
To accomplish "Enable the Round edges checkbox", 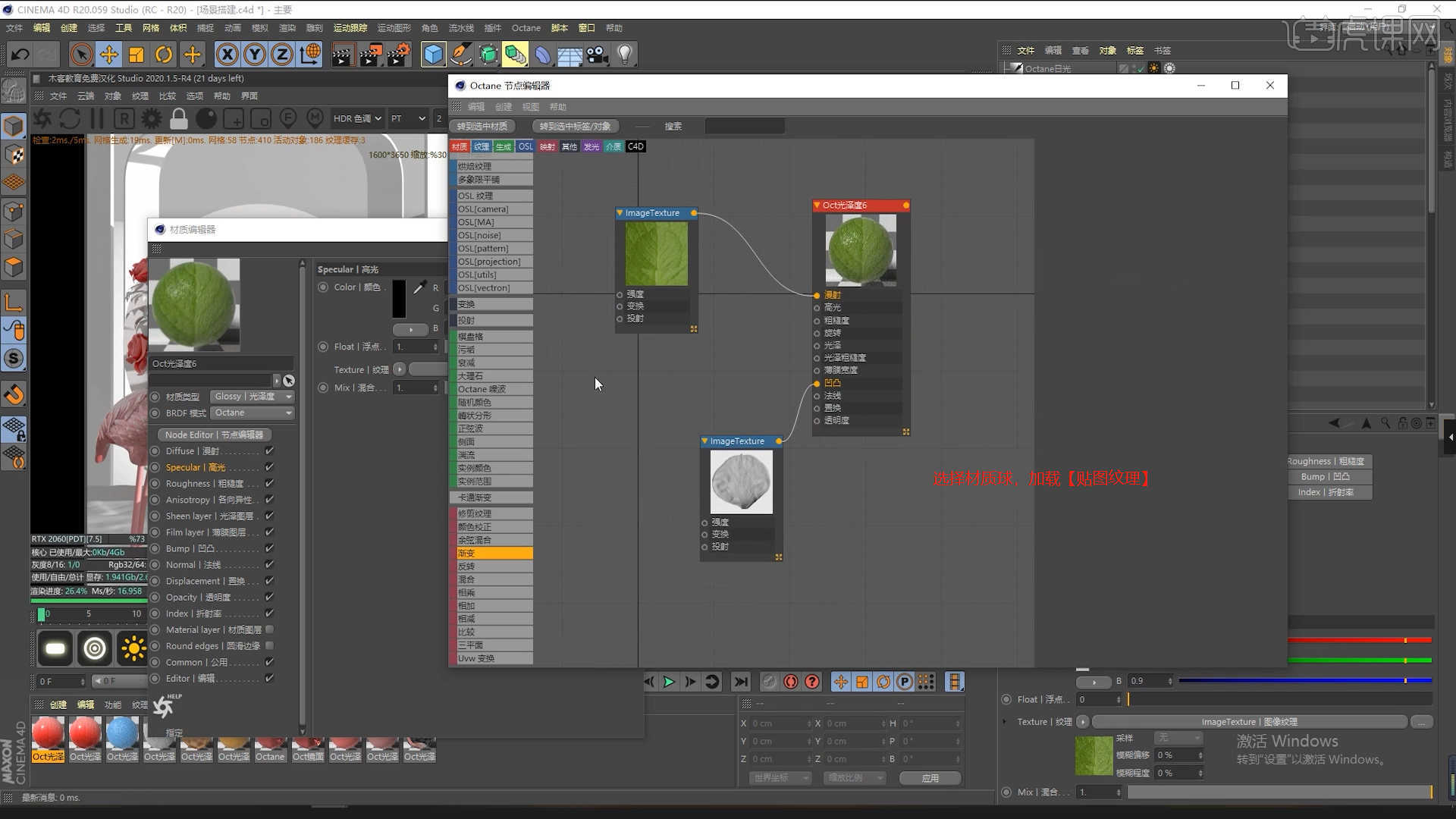I will pyautogui.click(x=269, y=646).
